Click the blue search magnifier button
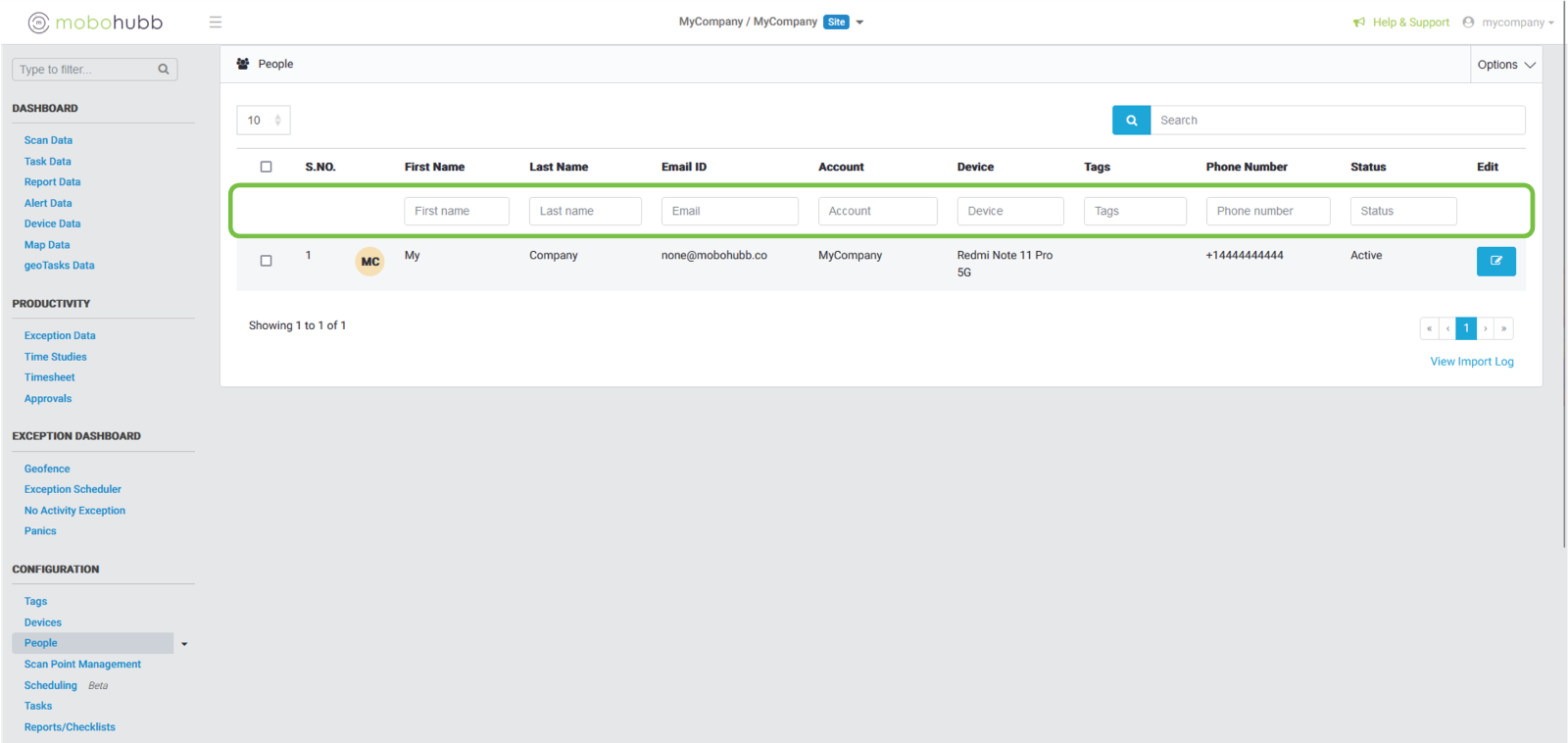Image resolution: width=1568 pixels, height=743 pixels. point(1131,121)
